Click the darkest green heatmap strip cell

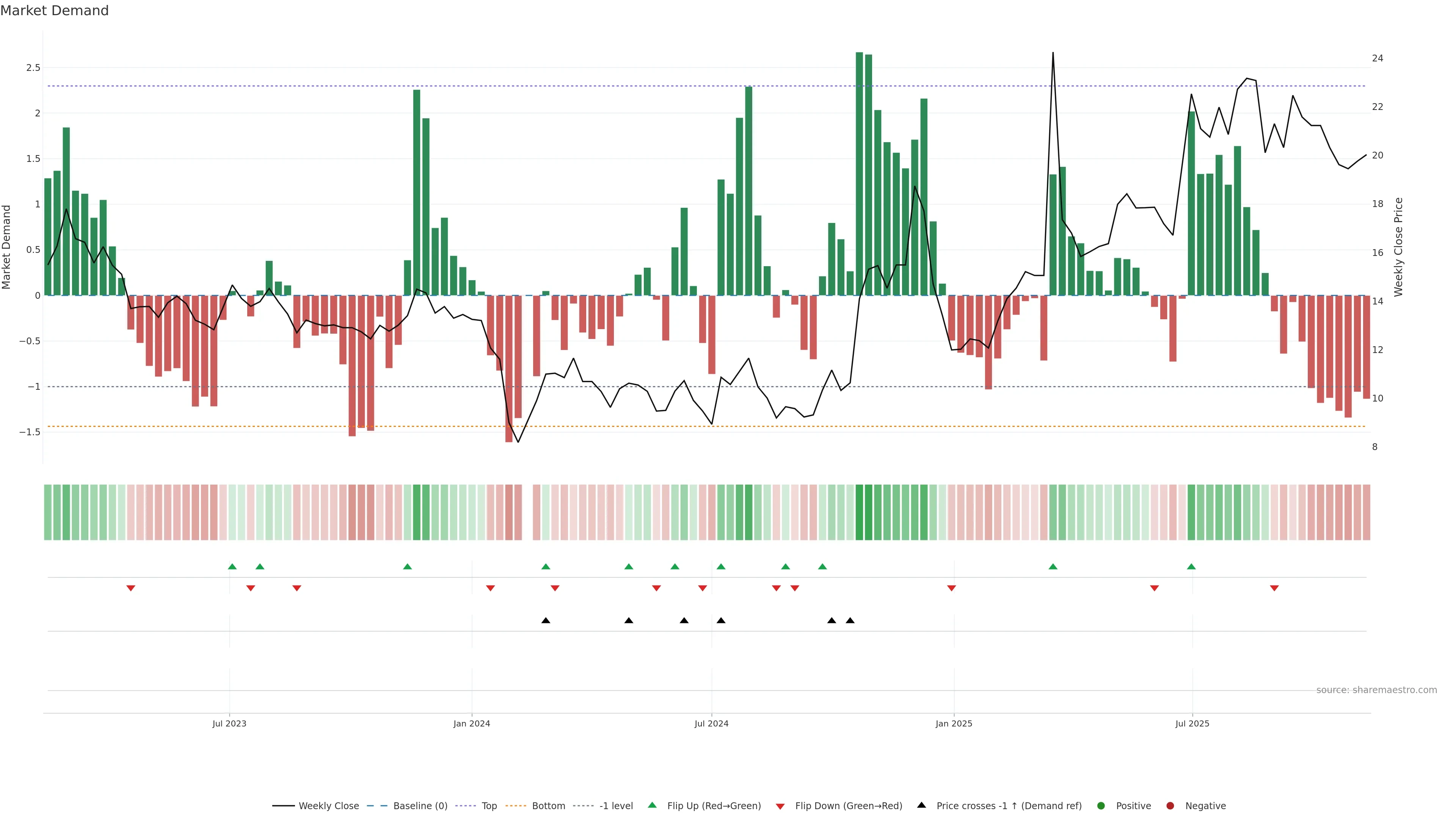pyautogui.click(x=859, y=512)
